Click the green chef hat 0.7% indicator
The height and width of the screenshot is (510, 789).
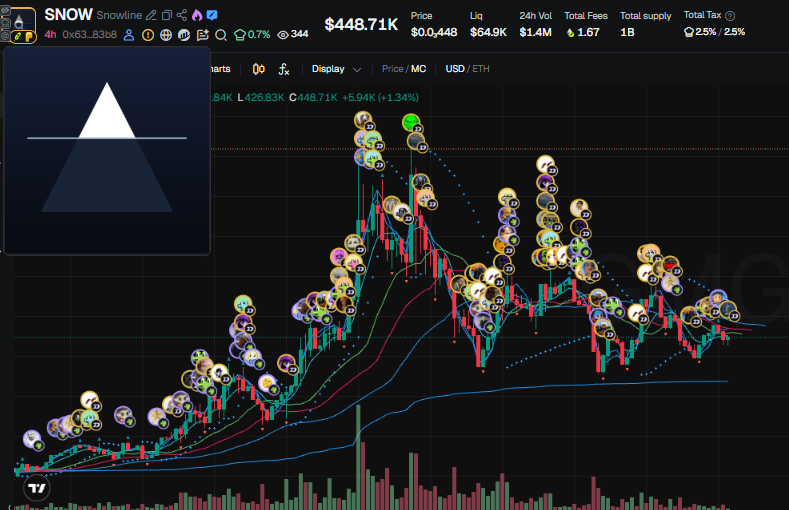click(253, 35)
